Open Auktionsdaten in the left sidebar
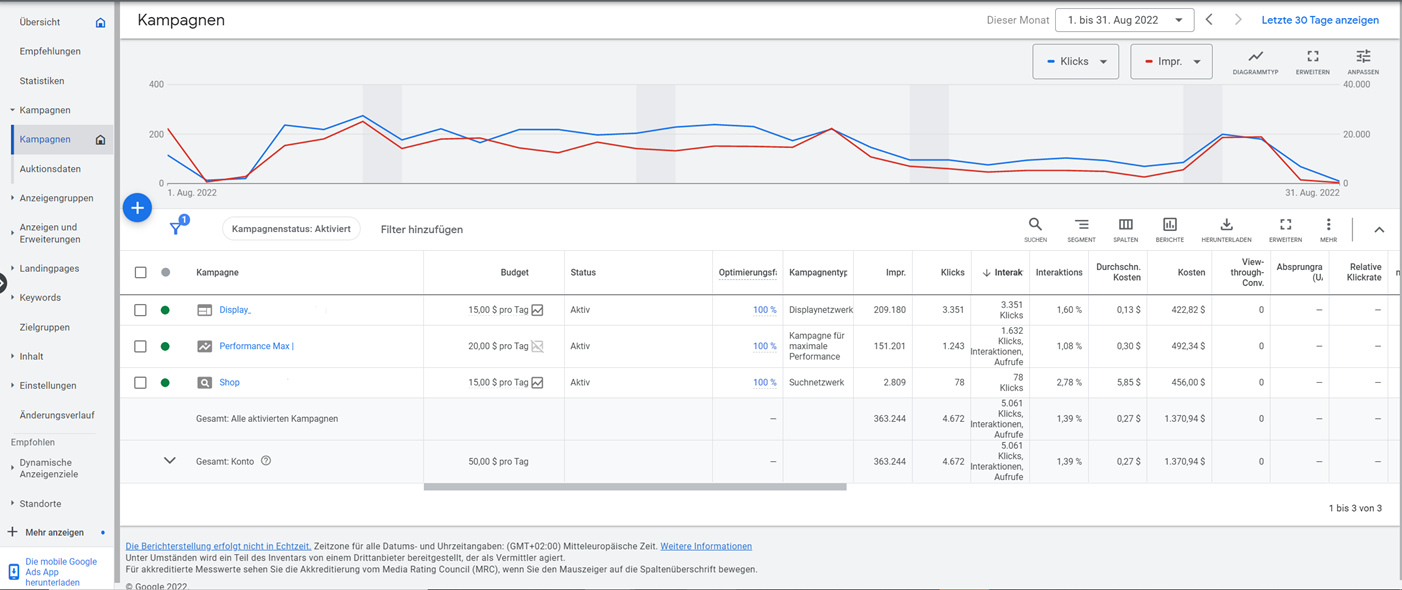Screen dimensions: 1402x590 coord(50,169)
